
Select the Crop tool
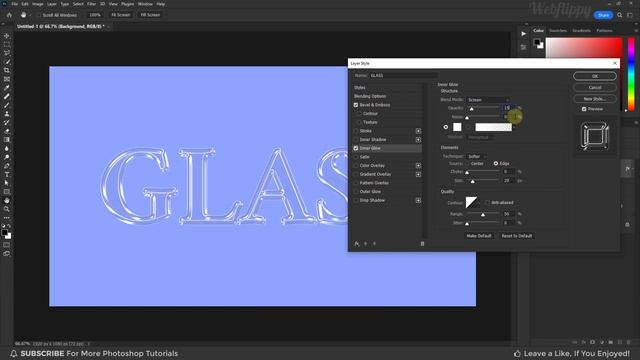click(7, 70)
